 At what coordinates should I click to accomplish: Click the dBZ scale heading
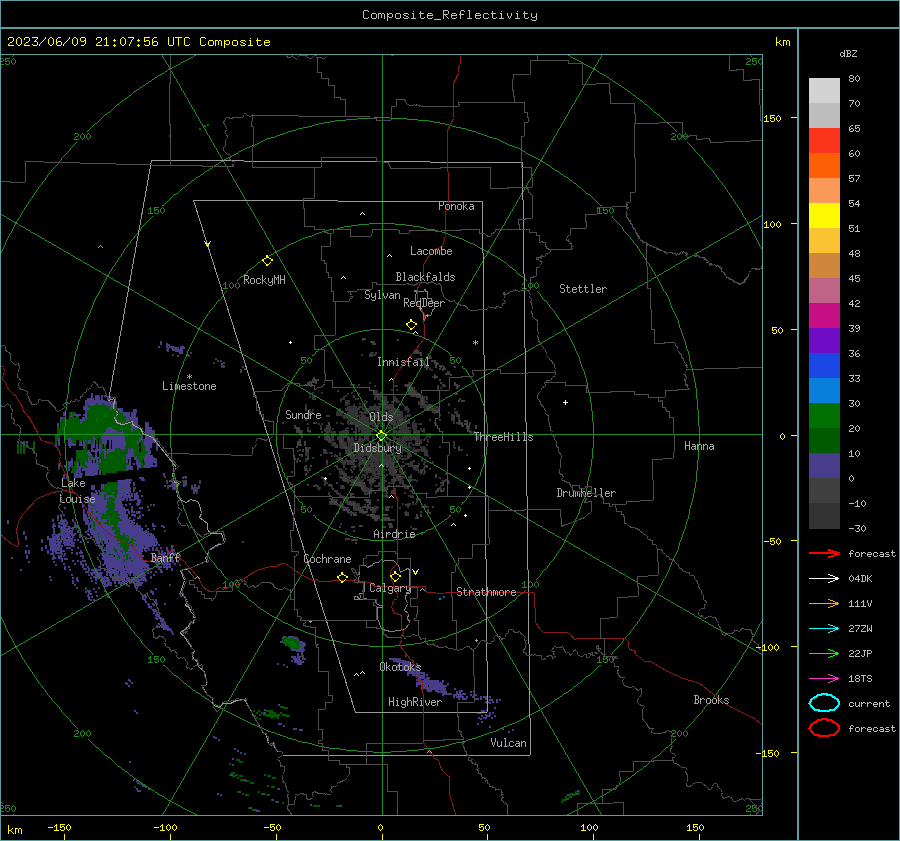point(848,53)
